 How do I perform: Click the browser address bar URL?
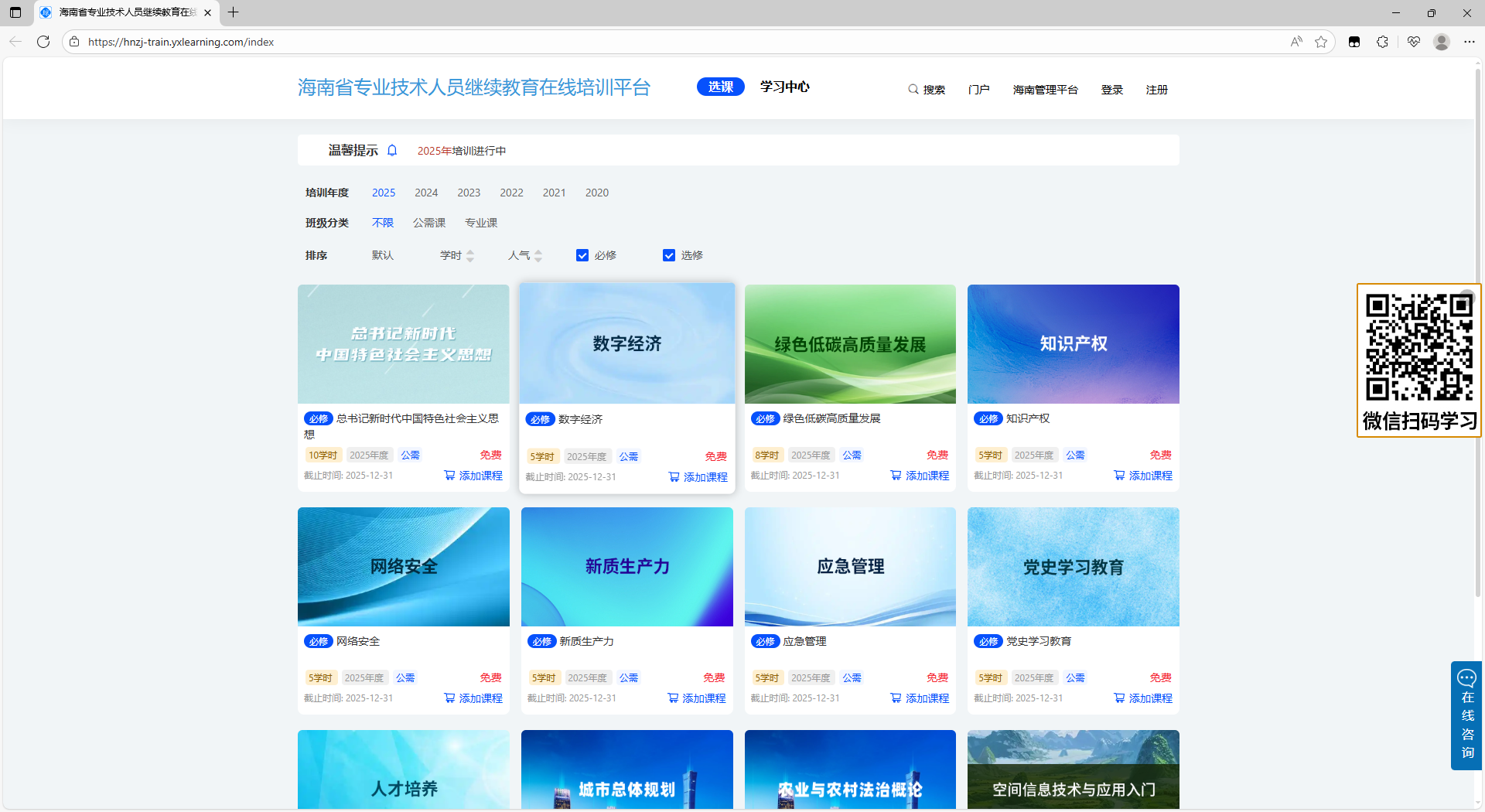[x=181, y=42]
